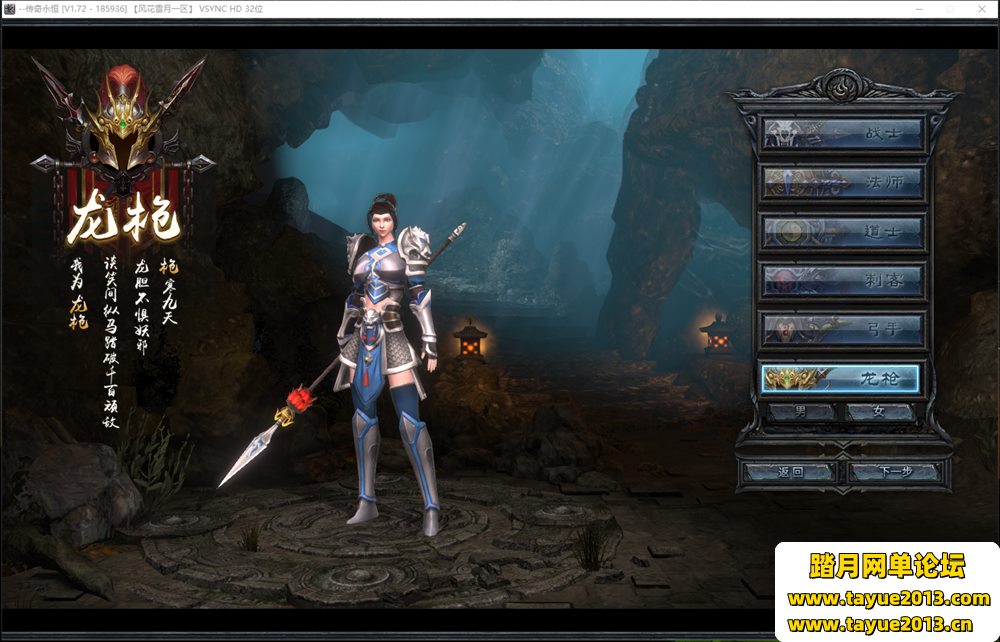Image resolution: width=1000 pixels, height=642 pixels.
Task: Go back with the 返回 button
Action: [x=790, y=472]
